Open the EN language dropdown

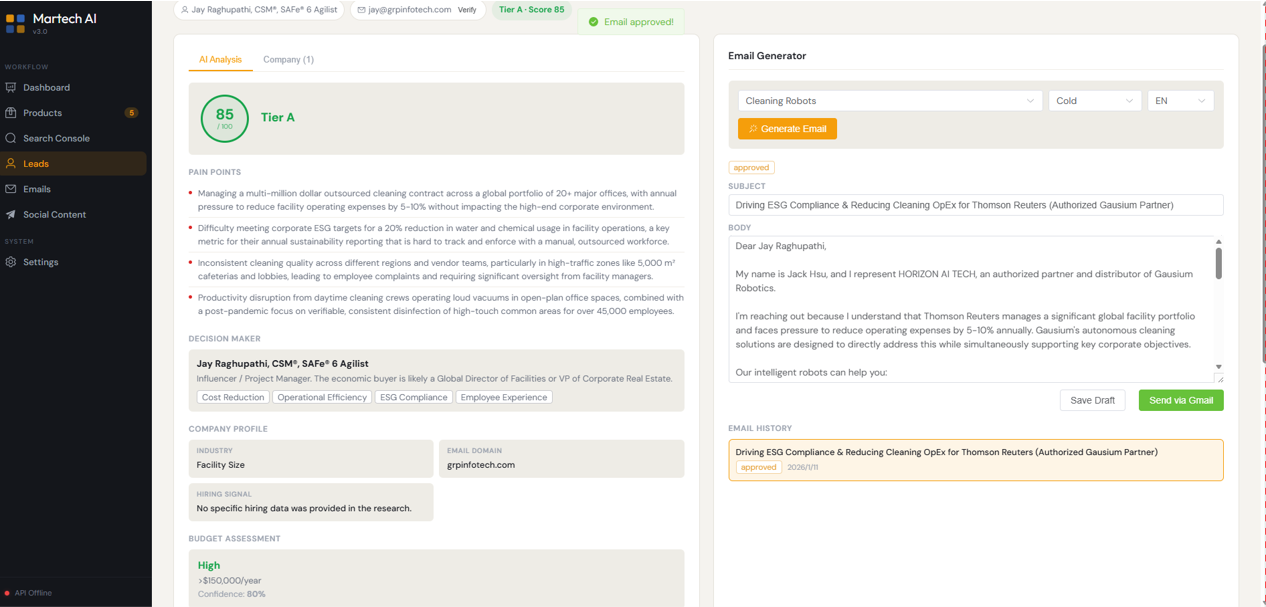[1180, 101]
